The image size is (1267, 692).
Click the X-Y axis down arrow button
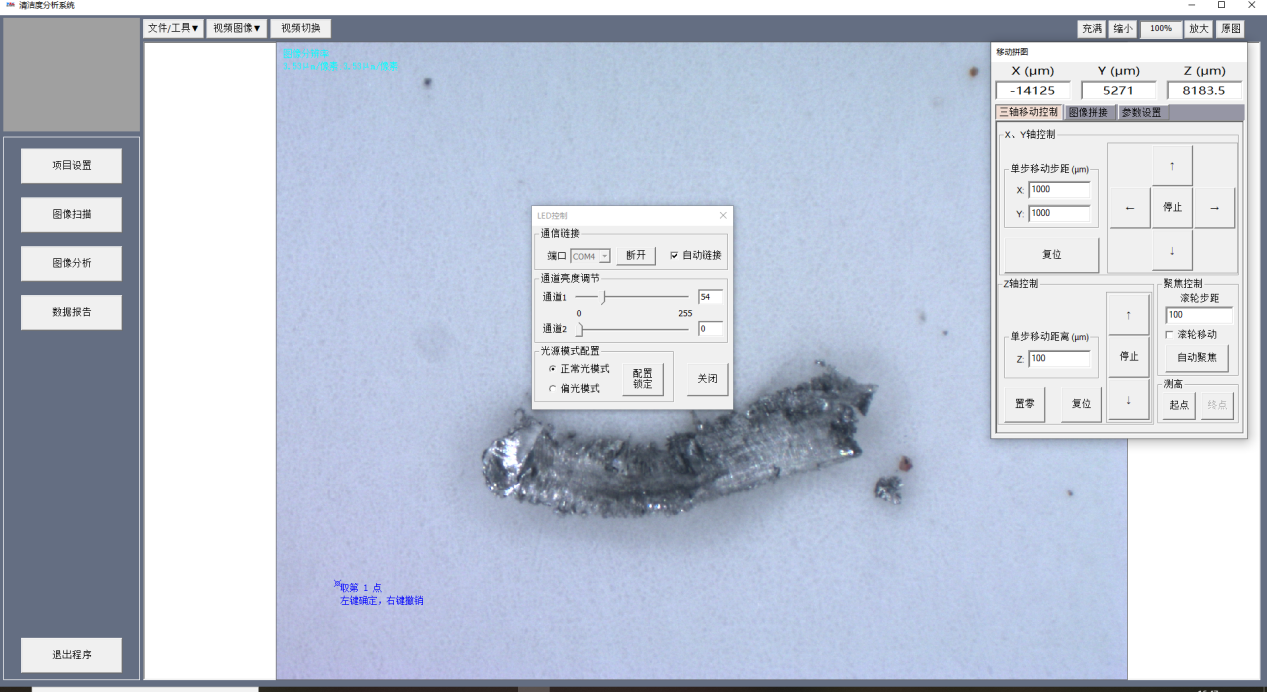coord(1172,250)
